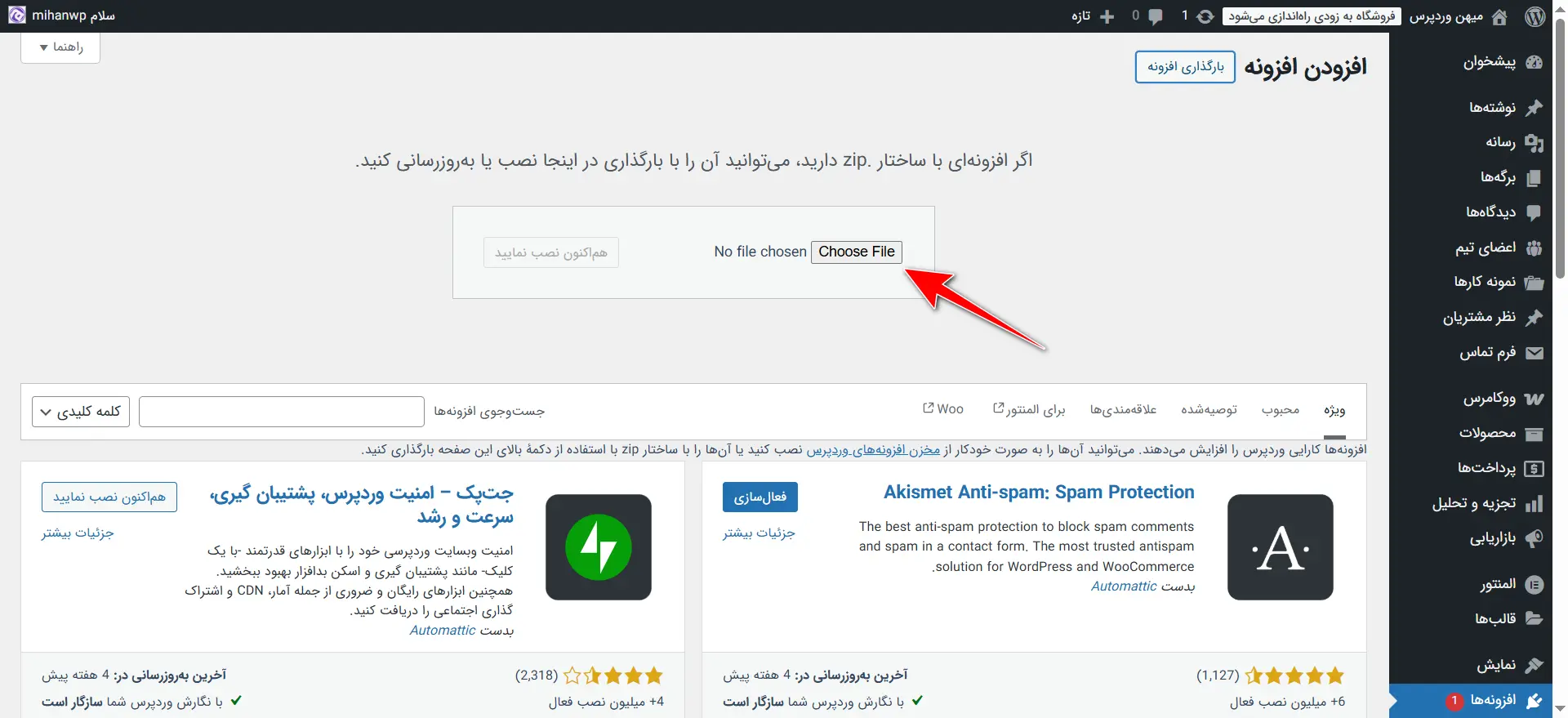Click the media icon beside رسانه
1568x718 pixels.
pyautogui.click(x=1535, y=143)
